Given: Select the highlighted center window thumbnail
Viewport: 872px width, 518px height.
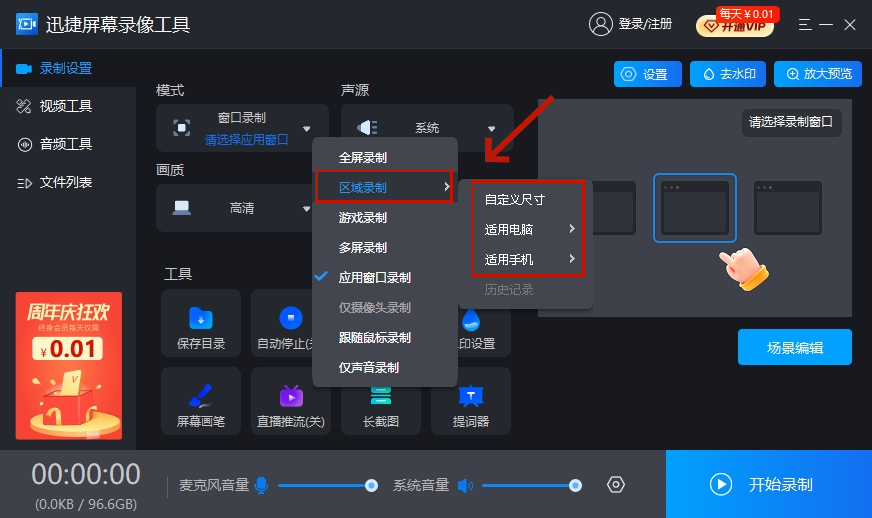Looking at the screenshot, I should pos(695,208).
